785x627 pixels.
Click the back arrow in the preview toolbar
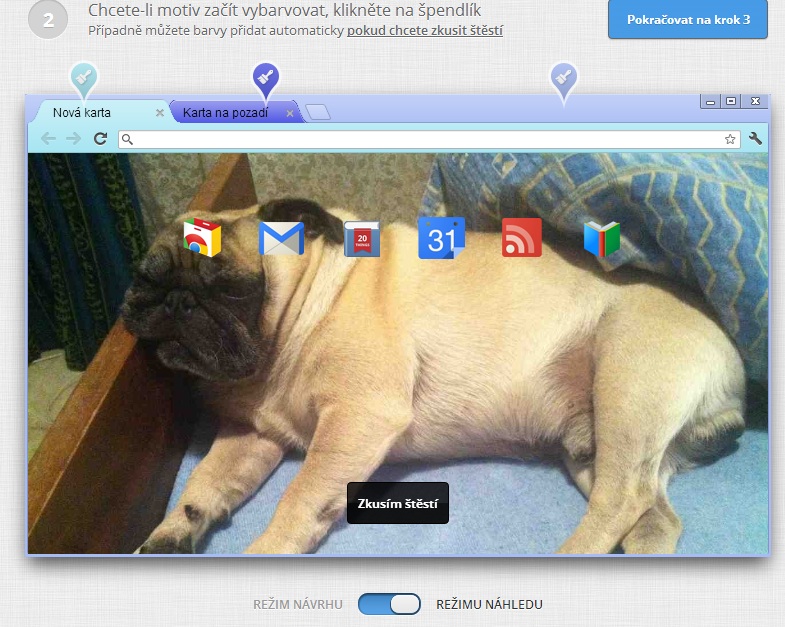[x=49, y=138]
